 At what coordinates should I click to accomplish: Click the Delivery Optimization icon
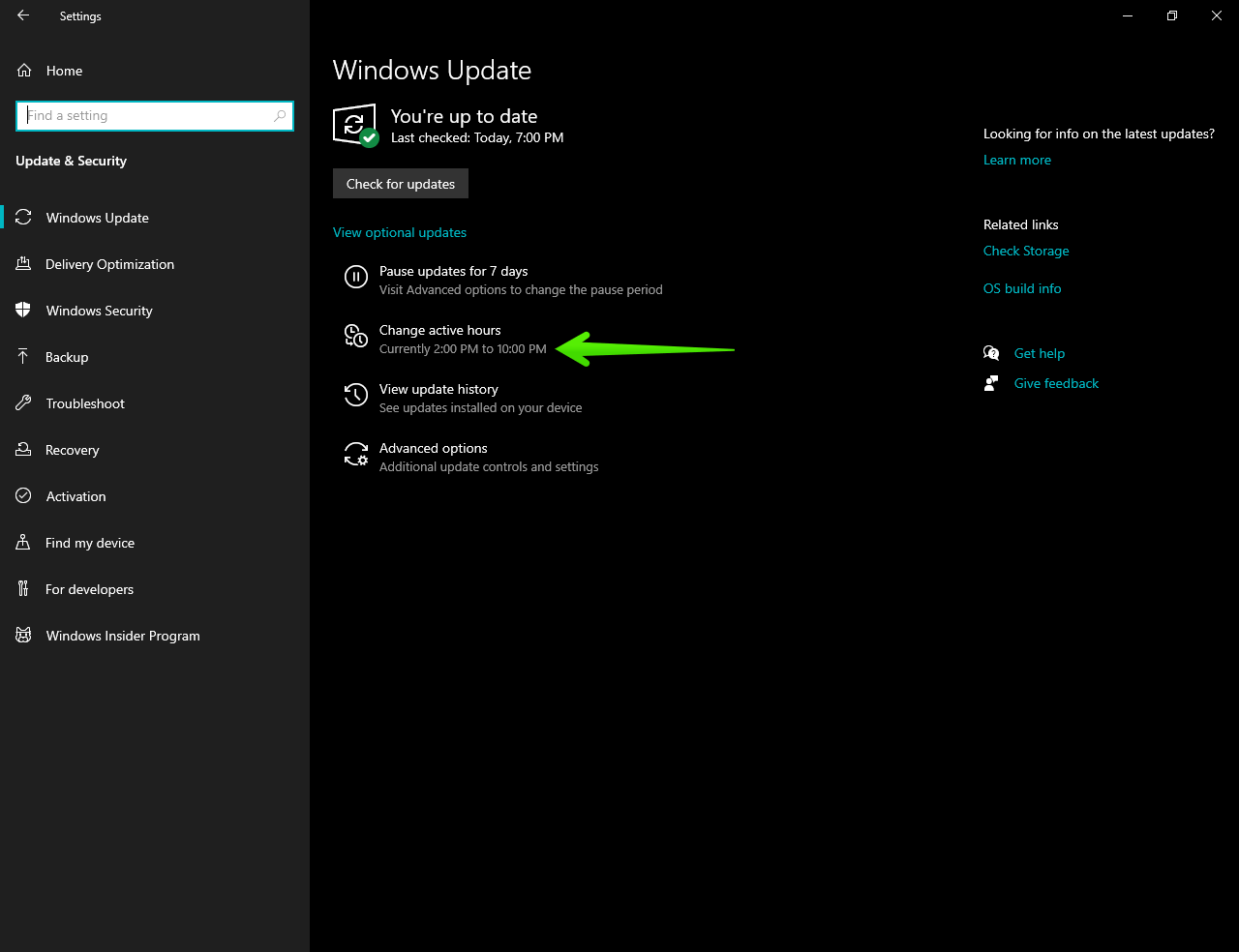[x=23, y=264]
